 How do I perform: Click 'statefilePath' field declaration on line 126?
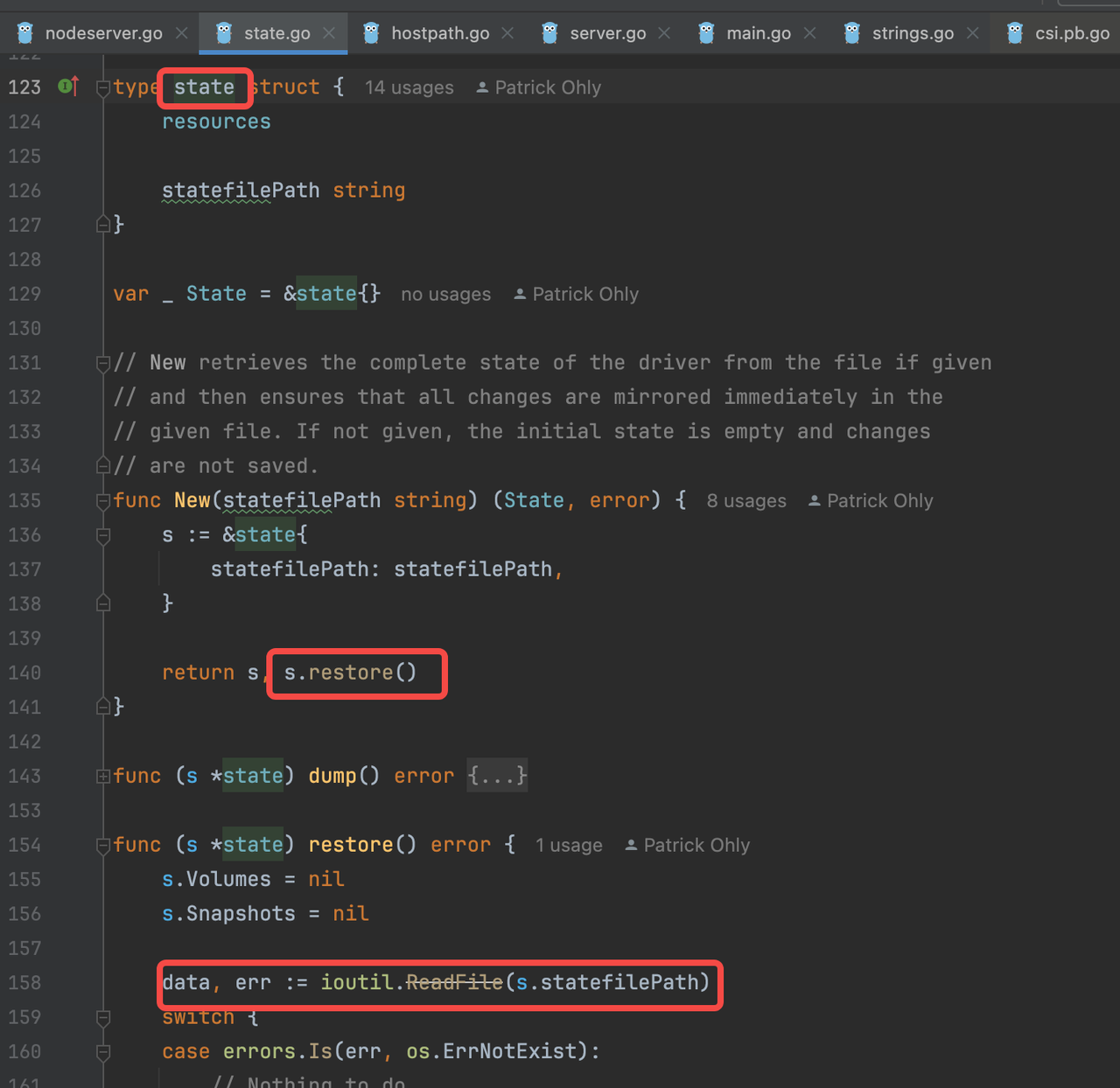(241, 191)
